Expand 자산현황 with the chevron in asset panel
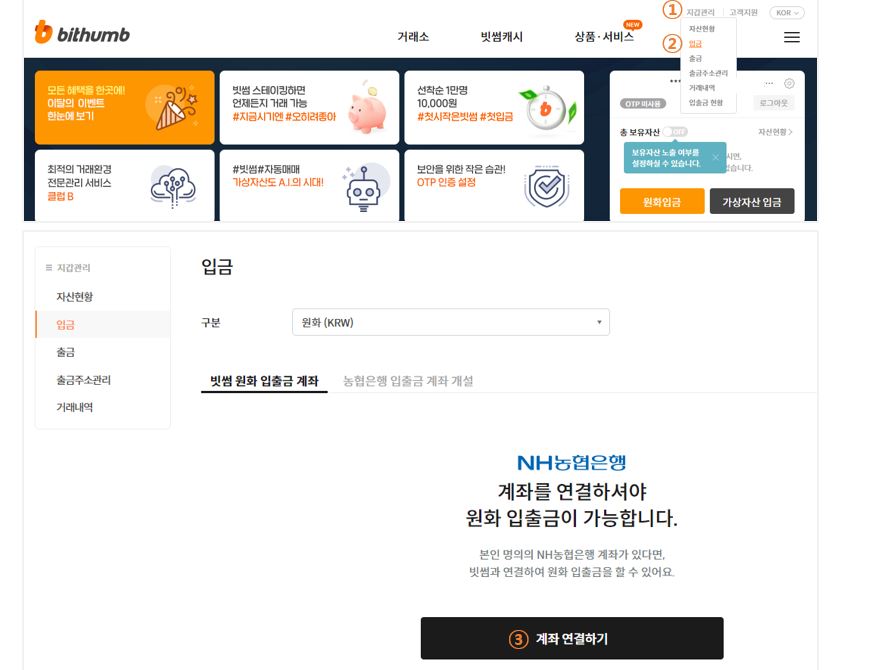 789,132
